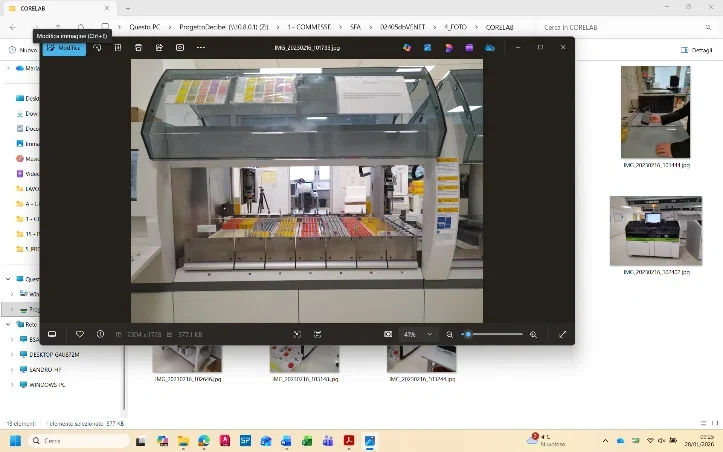Open Excel from the taskbar
Viewport: 723px width, 452px height.
(307, 441)
